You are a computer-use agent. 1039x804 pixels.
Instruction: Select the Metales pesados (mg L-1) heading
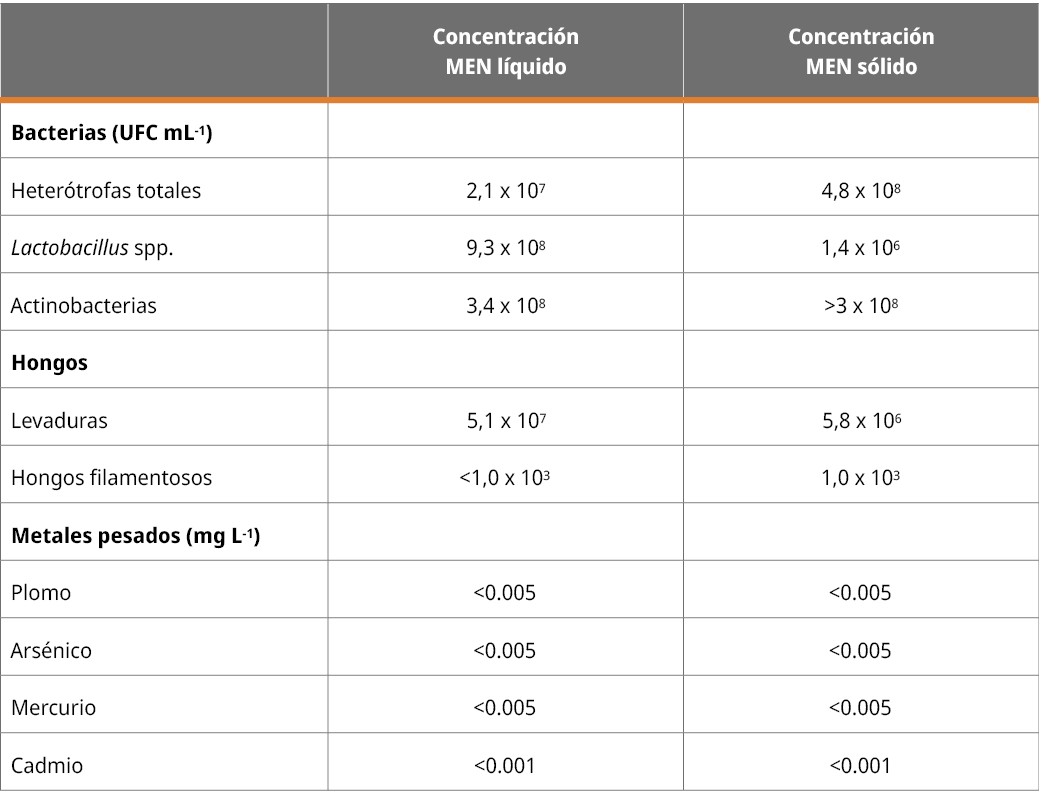pos(135,536)
